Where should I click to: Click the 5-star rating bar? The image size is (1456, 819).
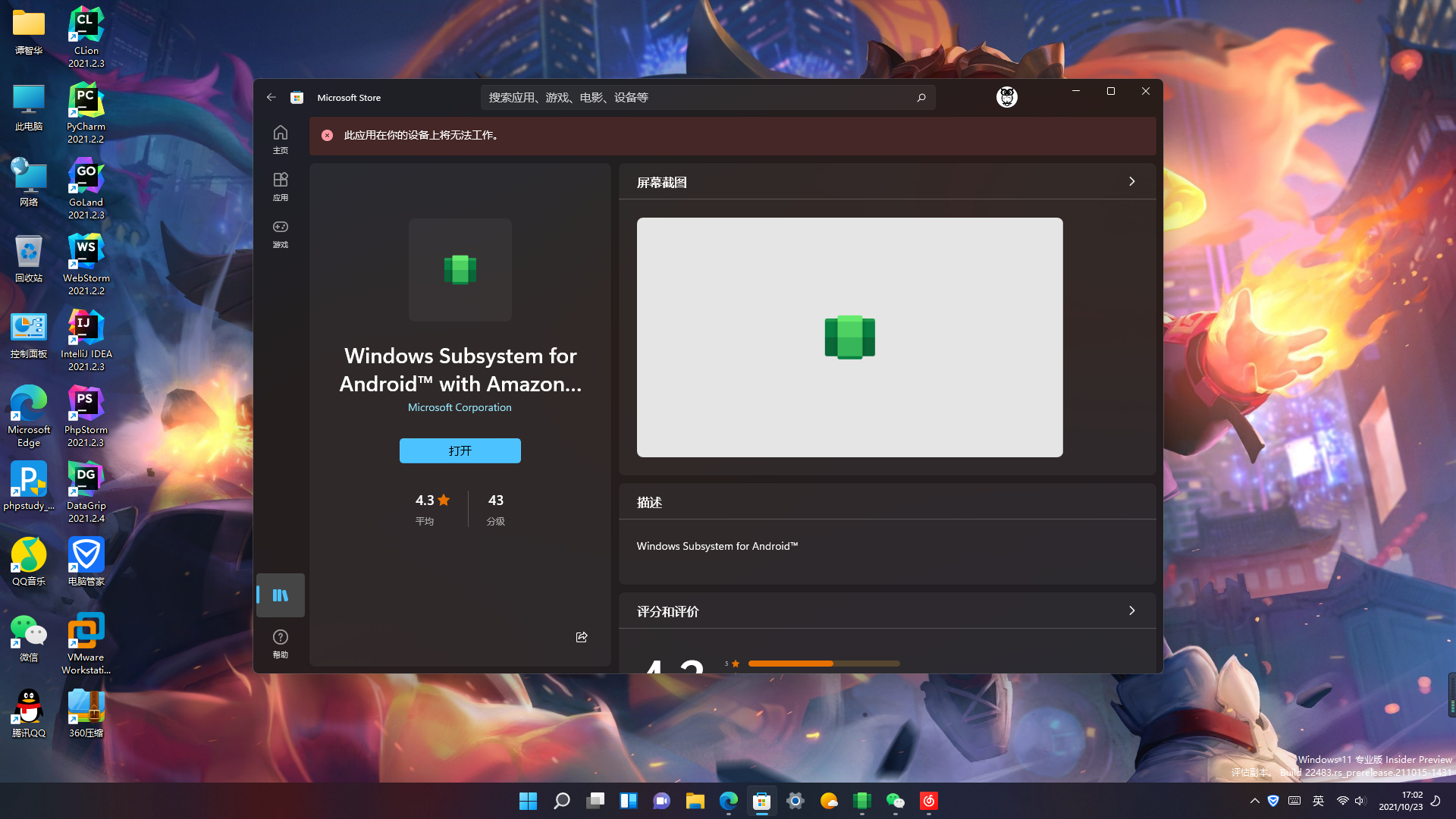824,664
